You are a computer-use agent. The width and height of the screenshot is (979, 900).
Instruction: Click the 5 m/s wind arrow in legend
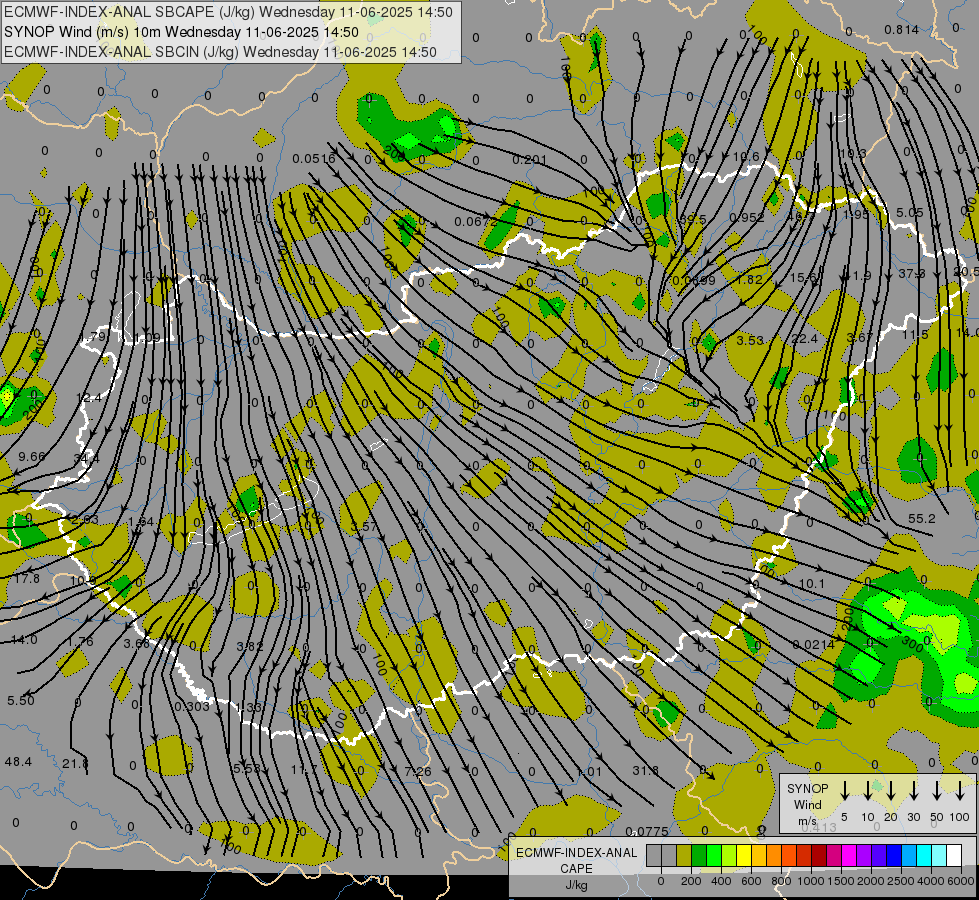(x=845, y=791)
